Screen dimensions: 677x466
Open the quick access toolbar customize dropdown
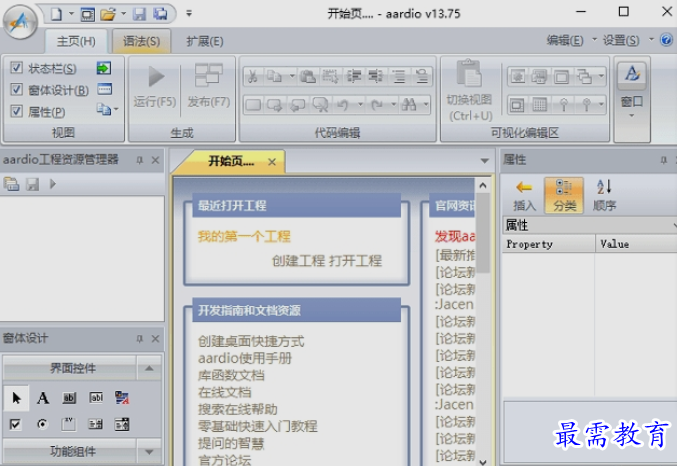[189, 14]
